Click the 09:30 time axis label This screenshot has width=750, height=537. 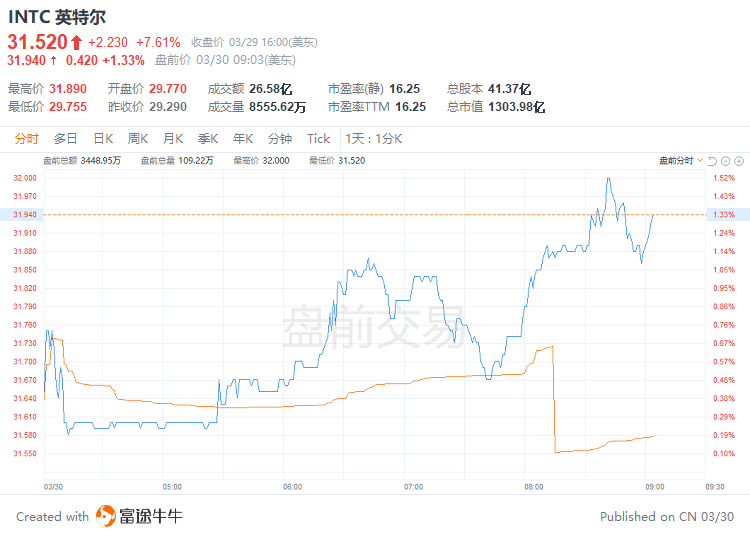(715, 487)
